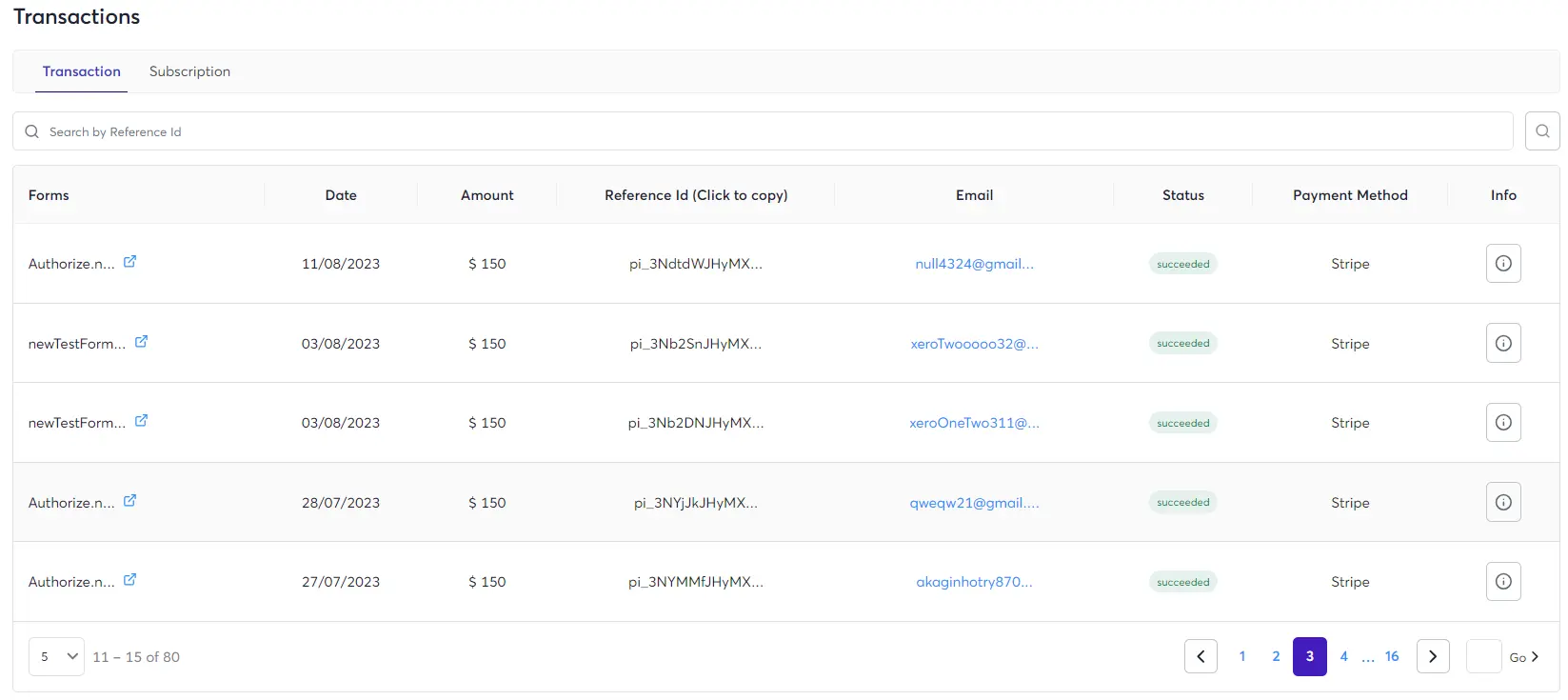Open info for the null4324@gmail transaction
This screenshot has width=1568, height=700.
1503,264
